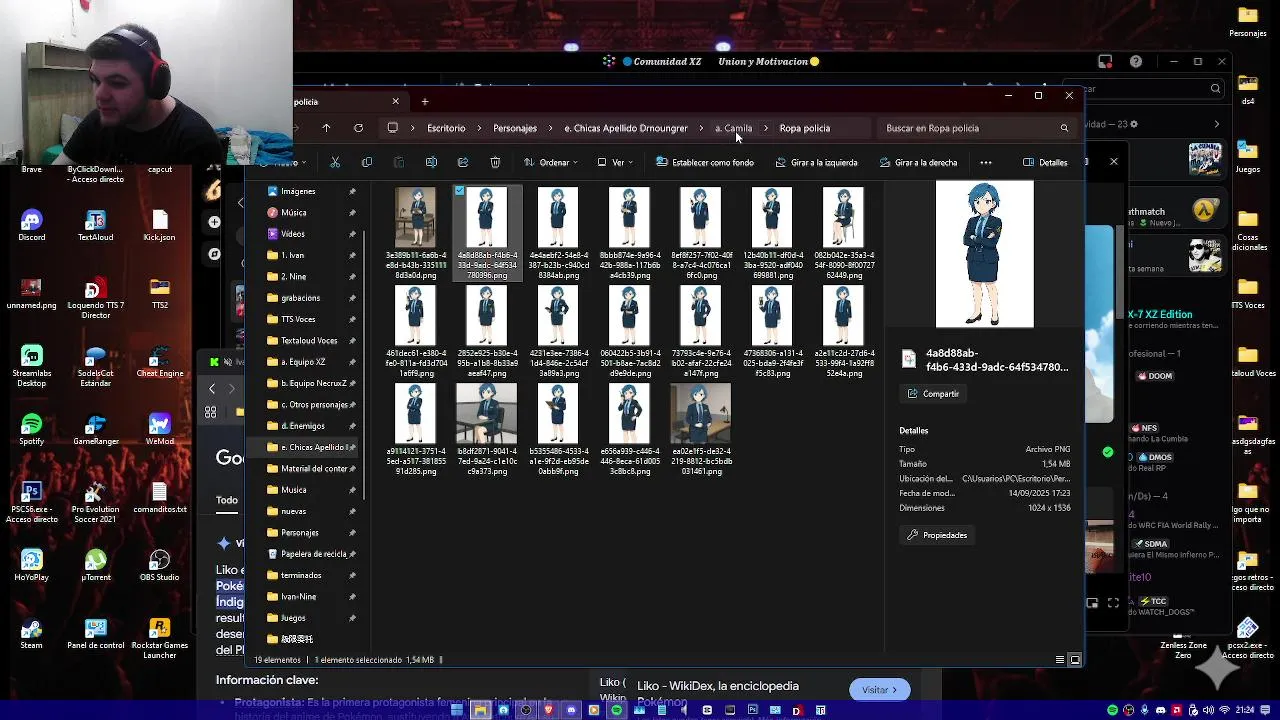Go up one folder level
This screenshot has width=1280, height=720.
326,128
